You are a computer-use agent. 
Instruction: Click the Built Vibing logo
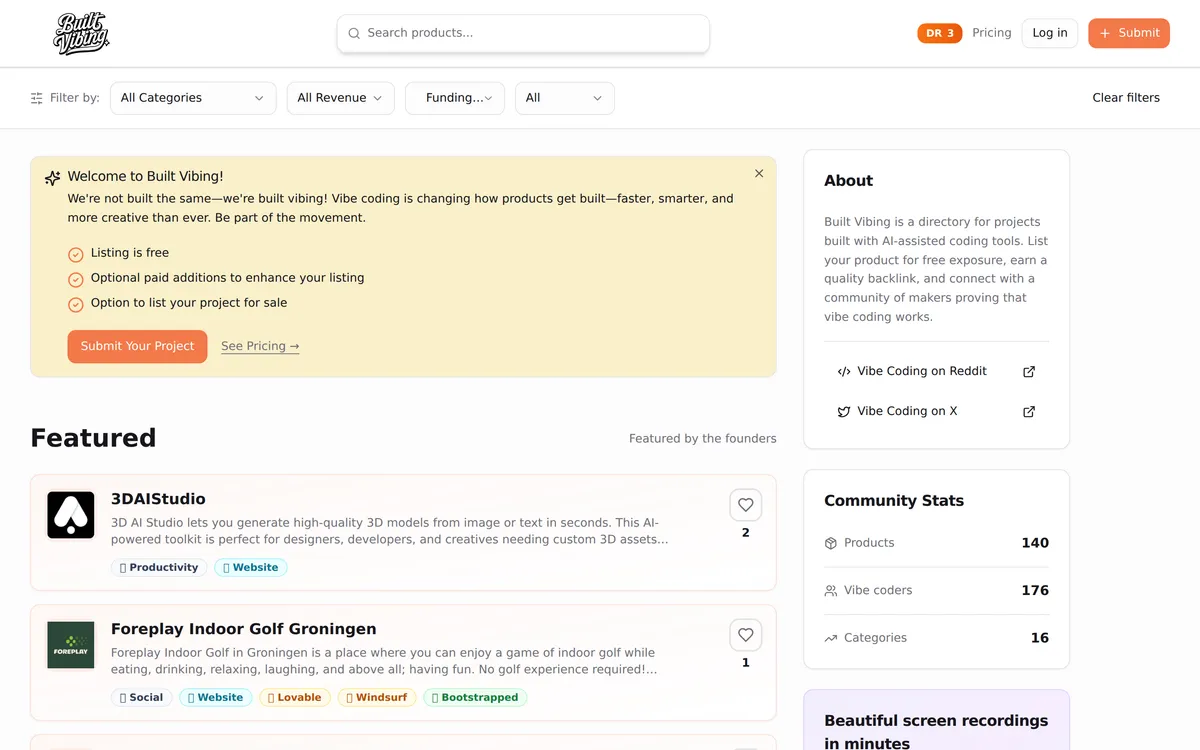pyautogui.click(x=81, y=33)
